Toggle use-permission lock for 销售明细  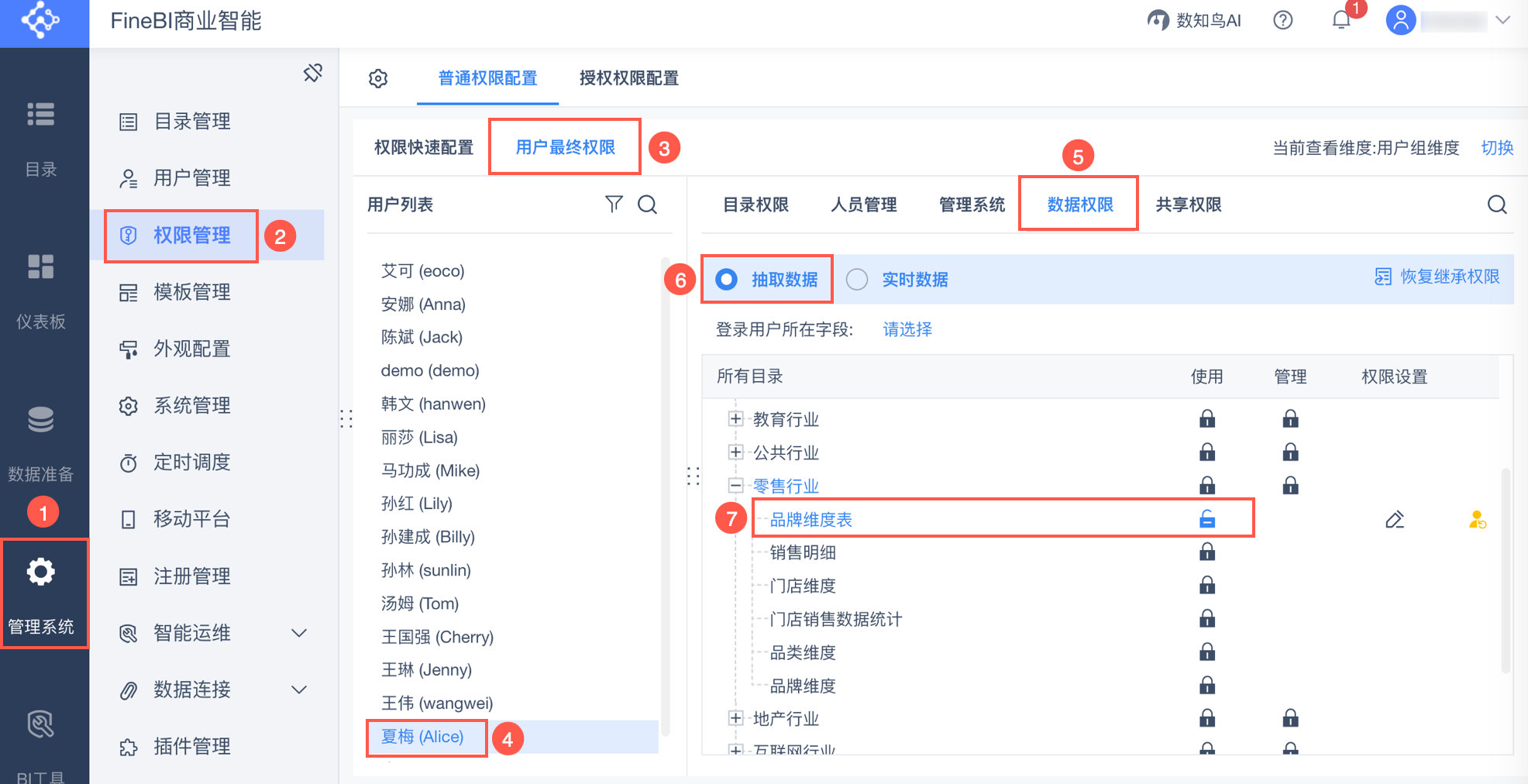(1207, 552)
